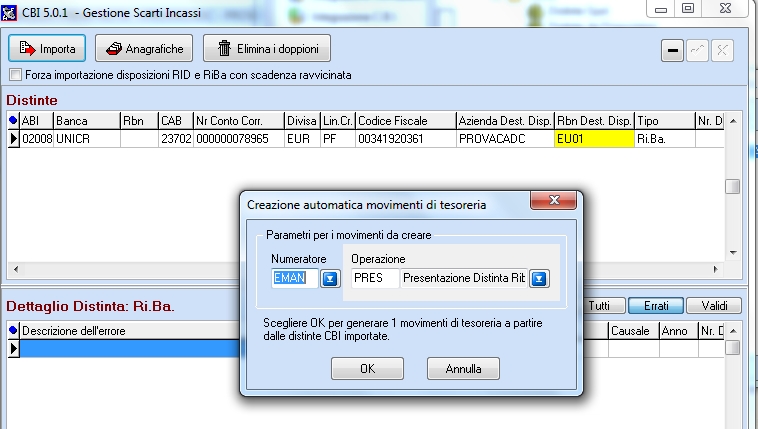Screen dimensions: 758x429
Task: Select 23702 CAB cell
Action: 175,139
